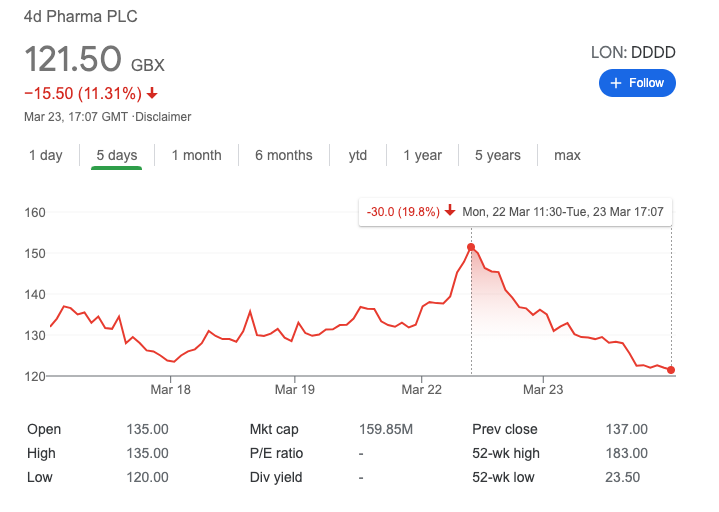
Task: Show the 6 months range
Action: [283, 155]
